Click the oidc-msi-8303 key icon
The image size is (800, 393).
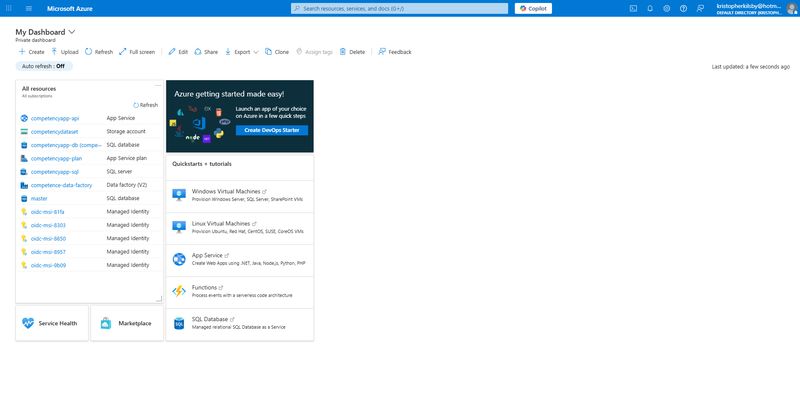[x=24, y=225]
